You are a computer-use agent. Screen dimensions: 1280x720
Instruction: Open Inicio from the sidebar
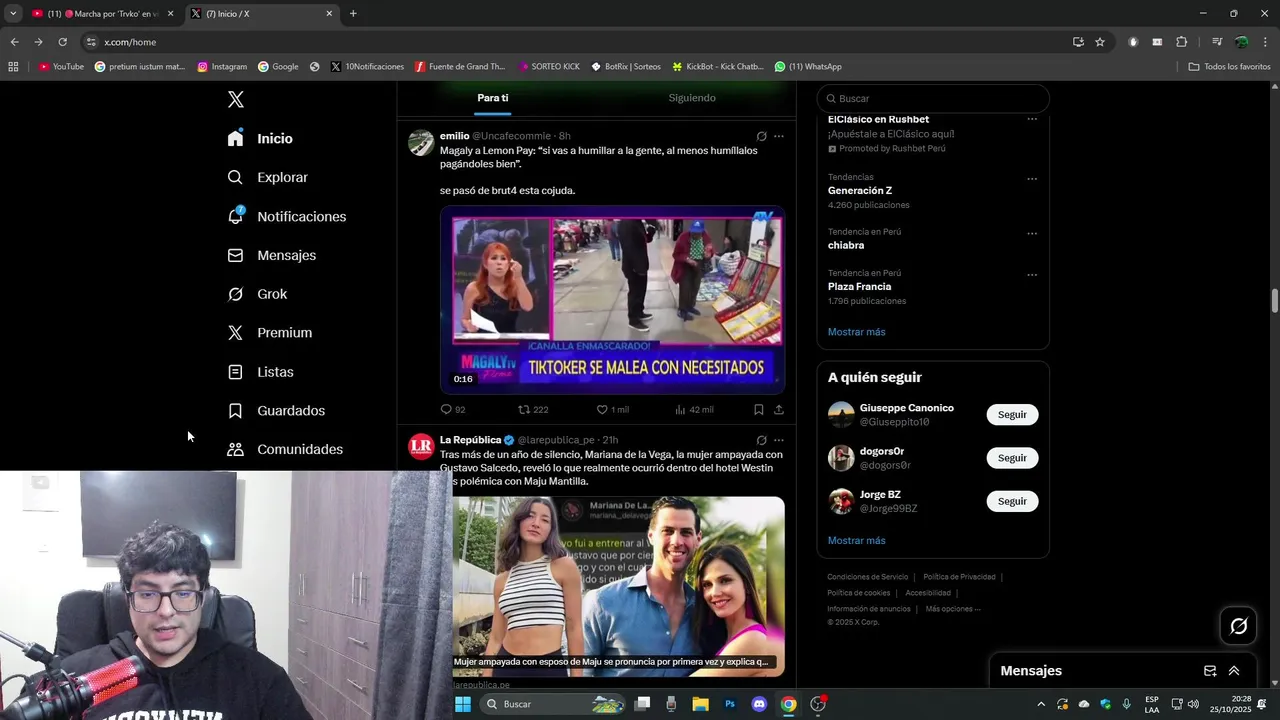click(x=260, y=139)
